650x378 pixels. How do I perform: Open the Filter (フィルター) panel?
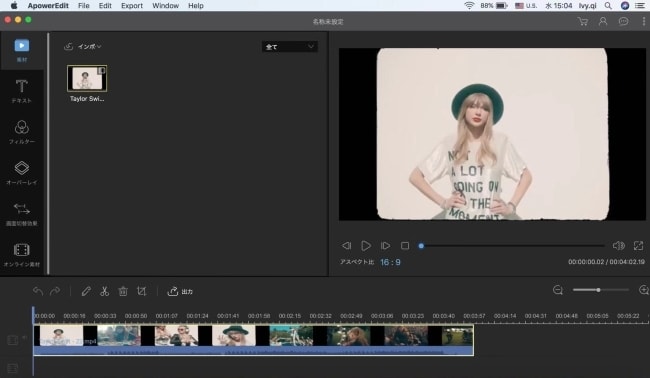22,132
